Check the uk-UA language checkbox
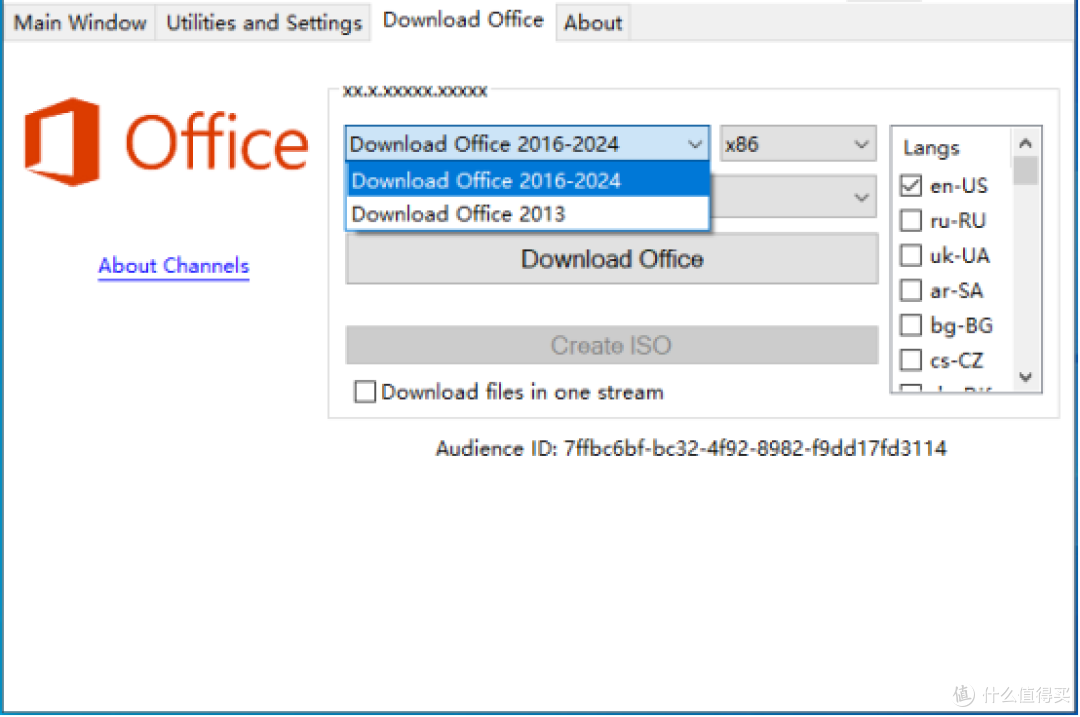Screen dimensions: 1080x717 pyautogui.click(x=911, y=256)
